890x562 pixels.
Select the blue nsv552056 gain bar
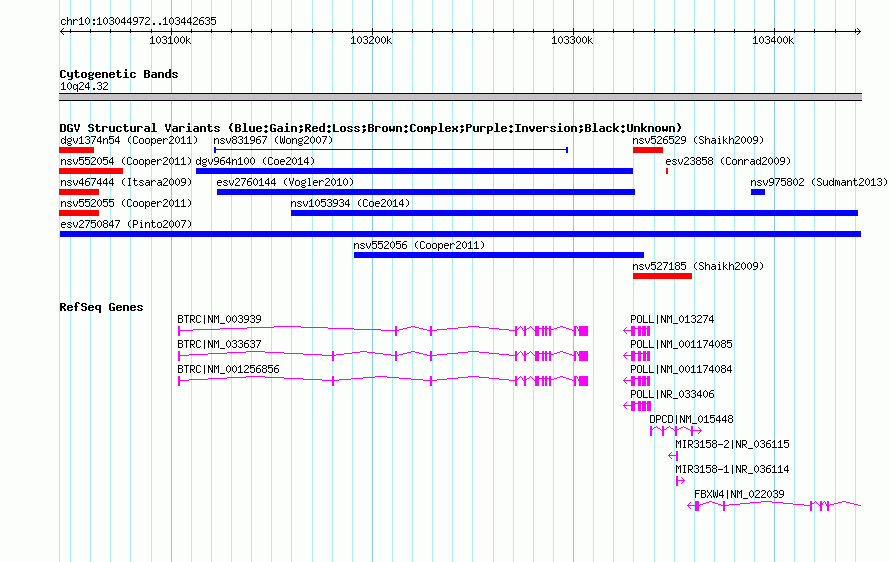[x=499, y=255]
